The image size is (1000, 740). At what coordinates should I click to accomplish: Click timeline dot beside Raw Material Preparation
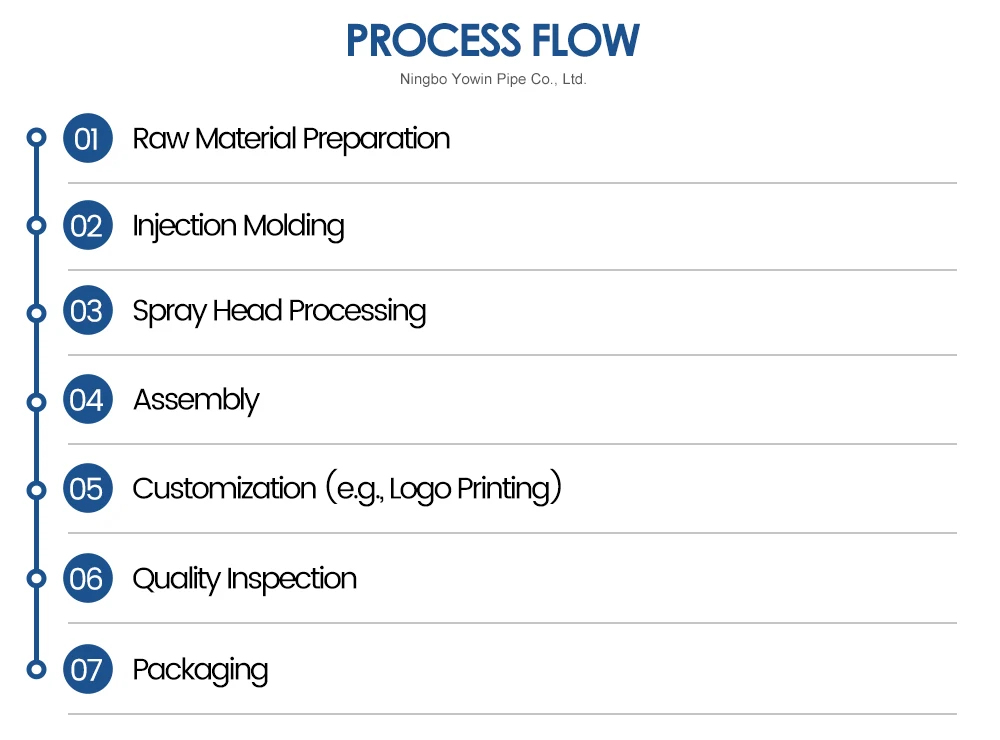pyautogui.click(x=37, y=137)
